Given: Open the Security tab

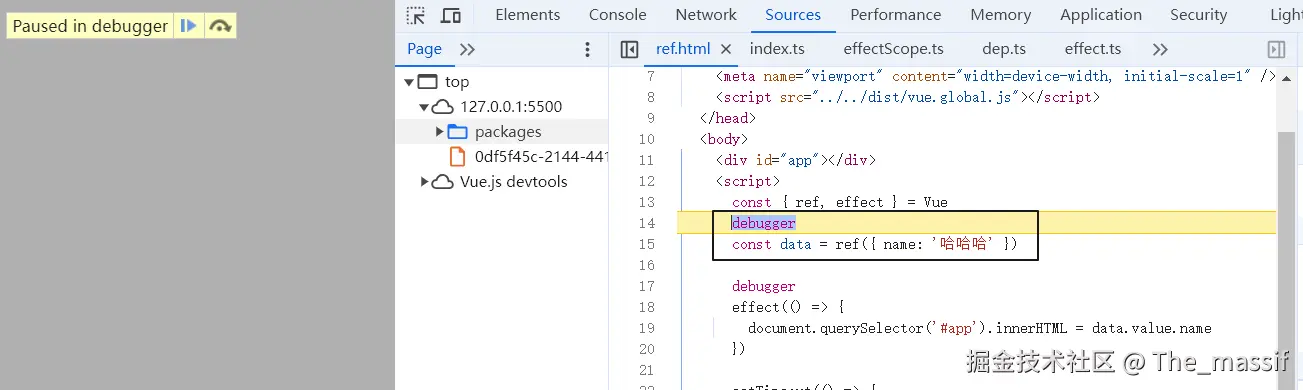Looking at the screenshot, I should (x=1198, y=15).
